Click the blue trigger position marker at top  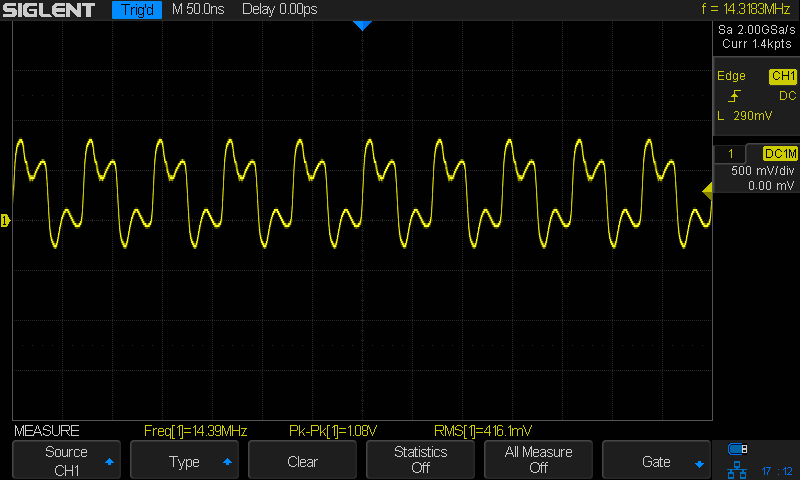[x=362, y=26]
